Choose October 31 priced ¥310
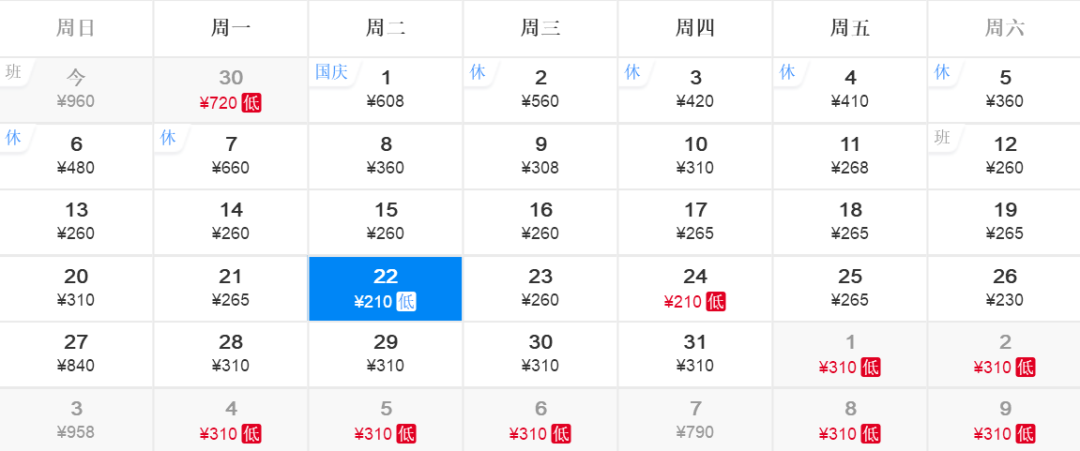The height and width of the screenshot is (451, 1080). click(695, 355)
